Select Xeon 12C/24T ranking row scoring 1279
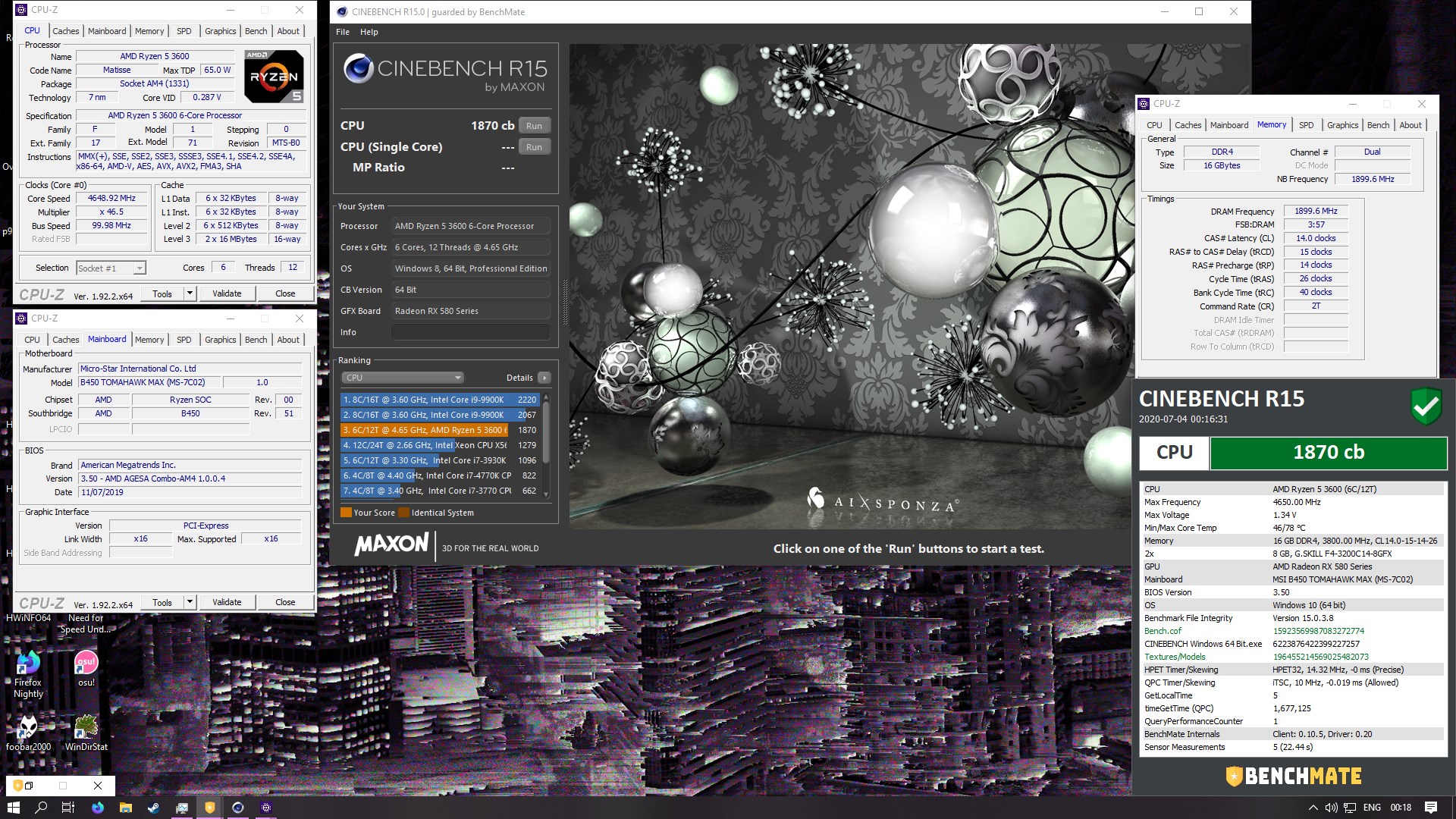 pyautogui.click(x=439, y=445)
